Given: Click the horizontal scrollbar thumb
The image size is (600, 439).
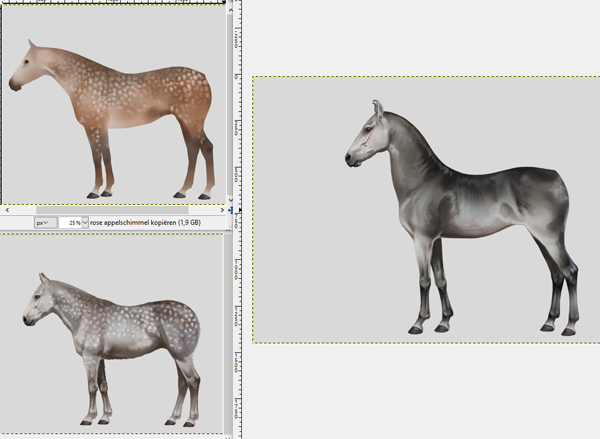Looking at the screenshot, I should click(x=110, y=211).
